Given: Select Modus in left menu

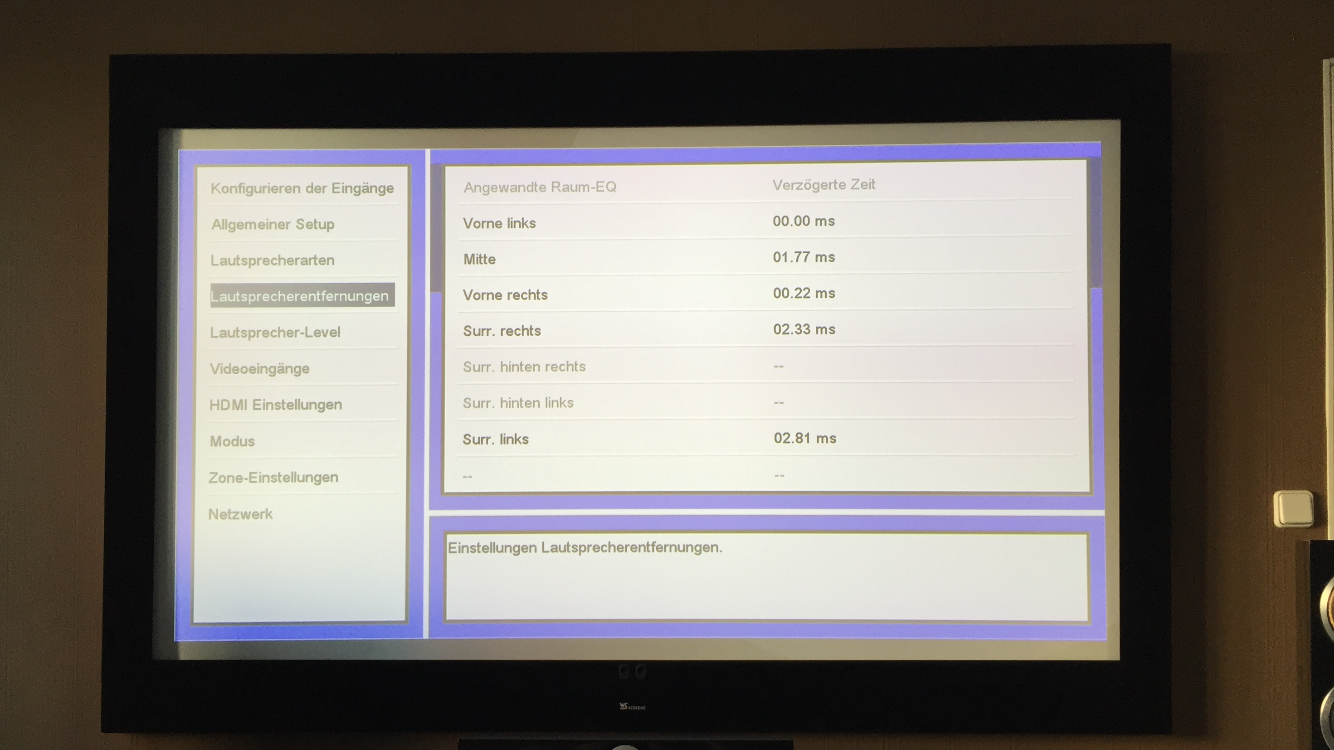Looking at the screenshot, I should click(x=232, y=441).
